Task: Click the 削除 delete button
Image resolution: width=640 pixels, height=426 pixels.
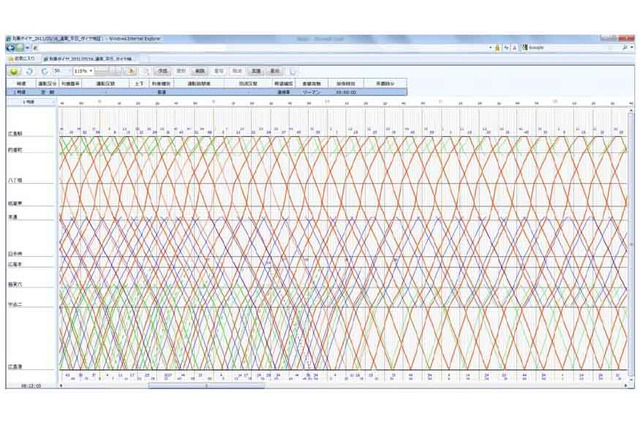Action: pos(200,71)
